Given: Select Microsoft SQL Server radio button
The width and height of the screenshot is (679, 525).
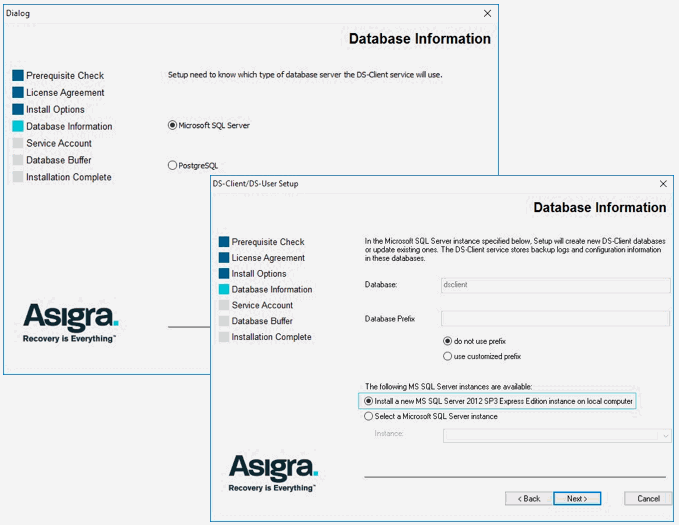Looking at the screenshot, I should coord(172,125).
